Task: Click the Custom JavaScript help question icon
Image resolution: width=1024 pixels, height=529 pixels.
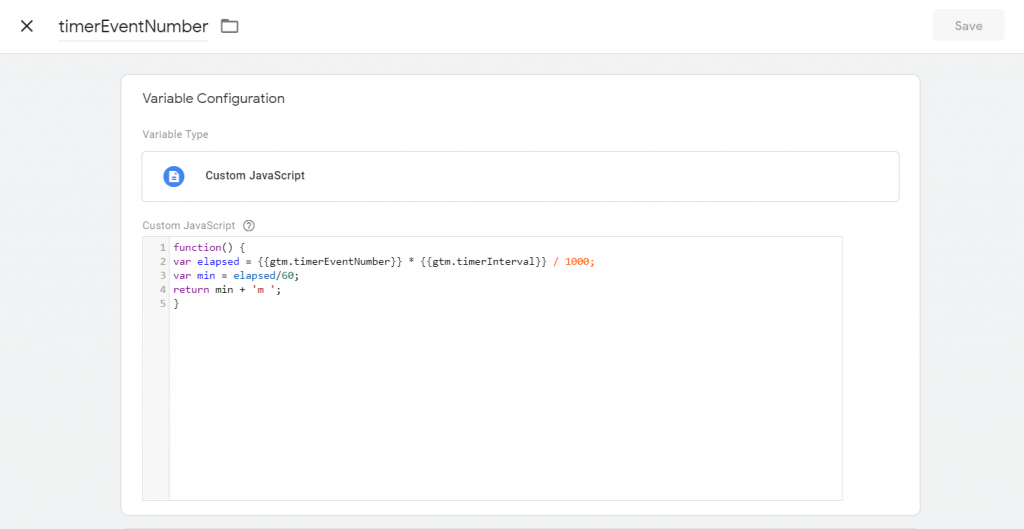Action: (x=249, y=225)
